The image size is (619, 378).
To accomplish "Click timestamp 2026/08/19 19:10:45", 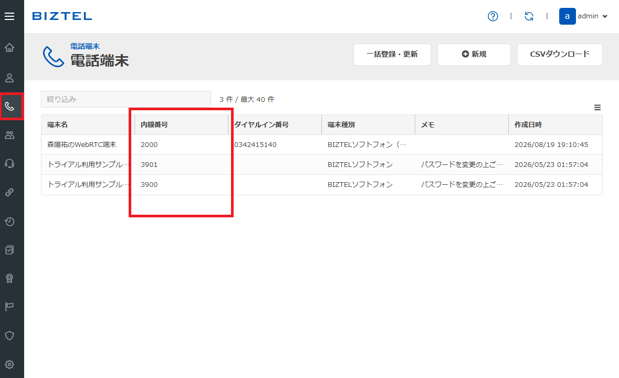I will click(x=551, y=144).
